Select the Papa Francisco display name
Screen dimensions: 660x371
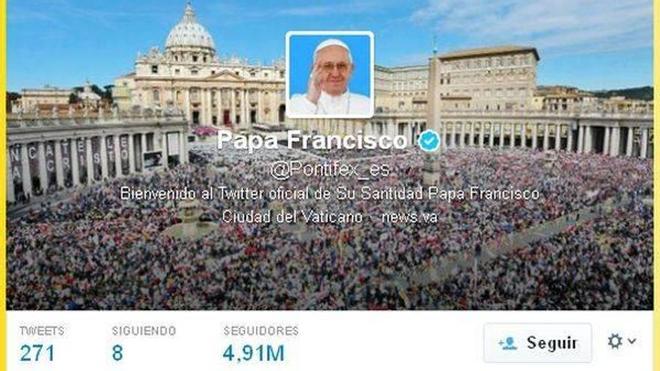click(x=312, y=140)
